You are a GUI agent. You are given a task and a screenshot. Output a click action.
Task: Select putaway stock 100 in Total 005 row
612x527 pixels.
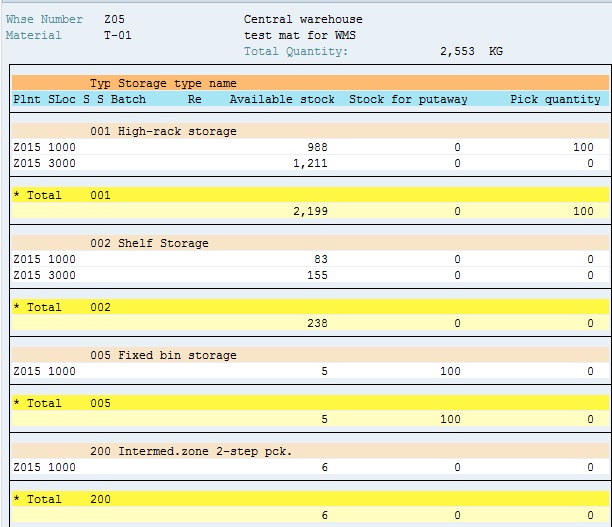(450, 419)
